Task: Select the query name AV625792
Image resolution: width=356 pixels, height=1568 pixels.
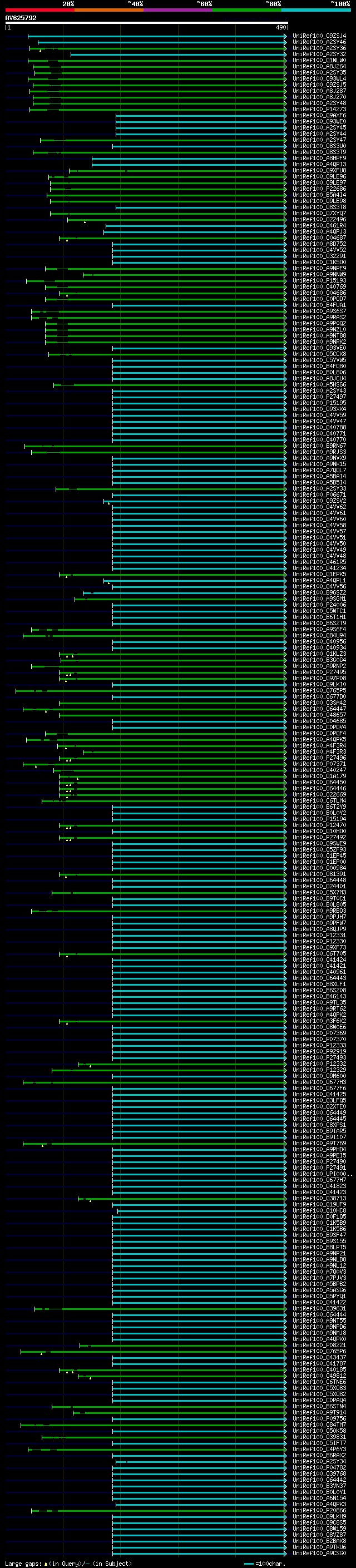Action: pos(21,18)
